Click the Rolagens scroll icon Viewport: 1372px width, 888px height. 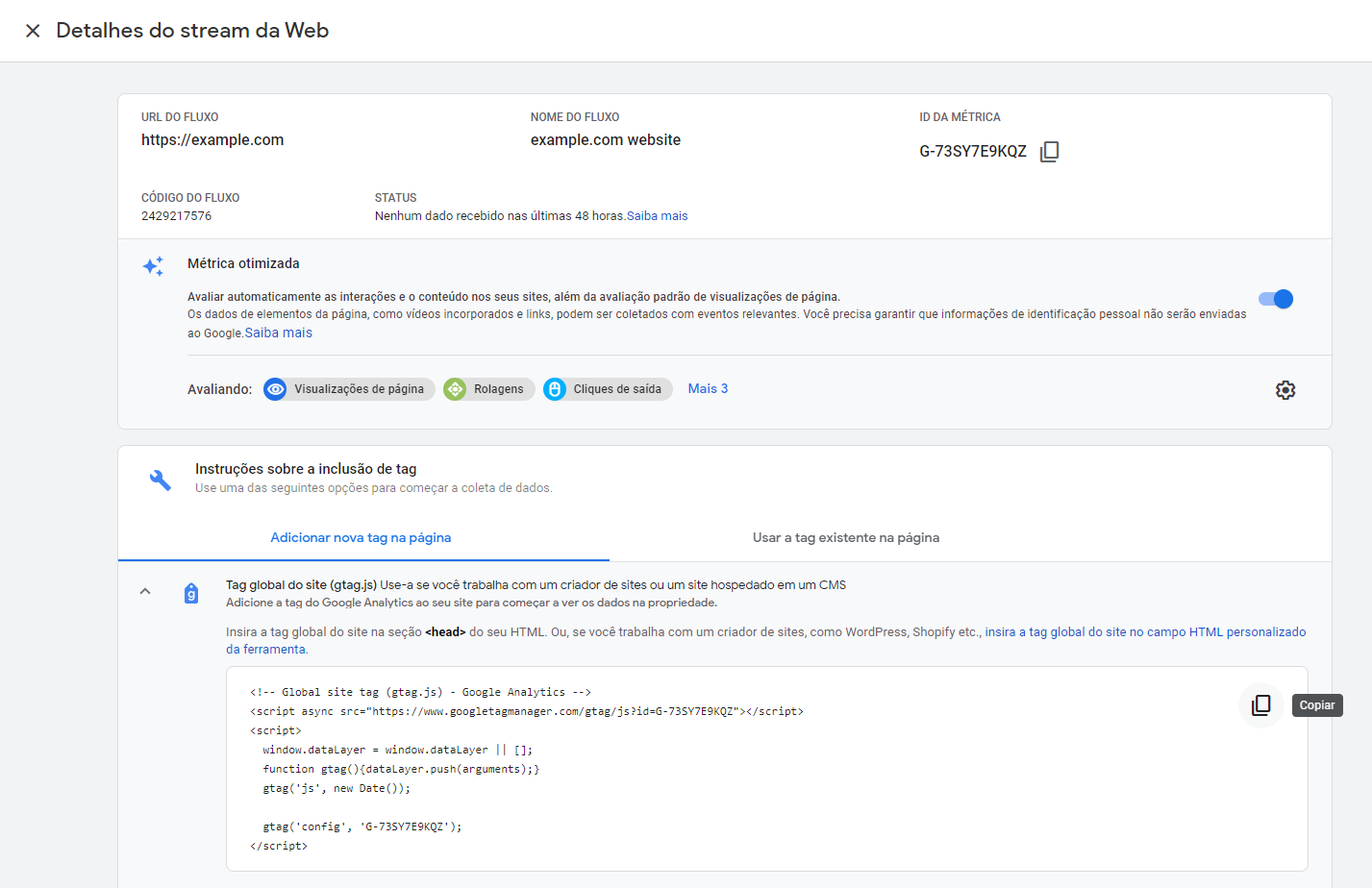(456, 389)
